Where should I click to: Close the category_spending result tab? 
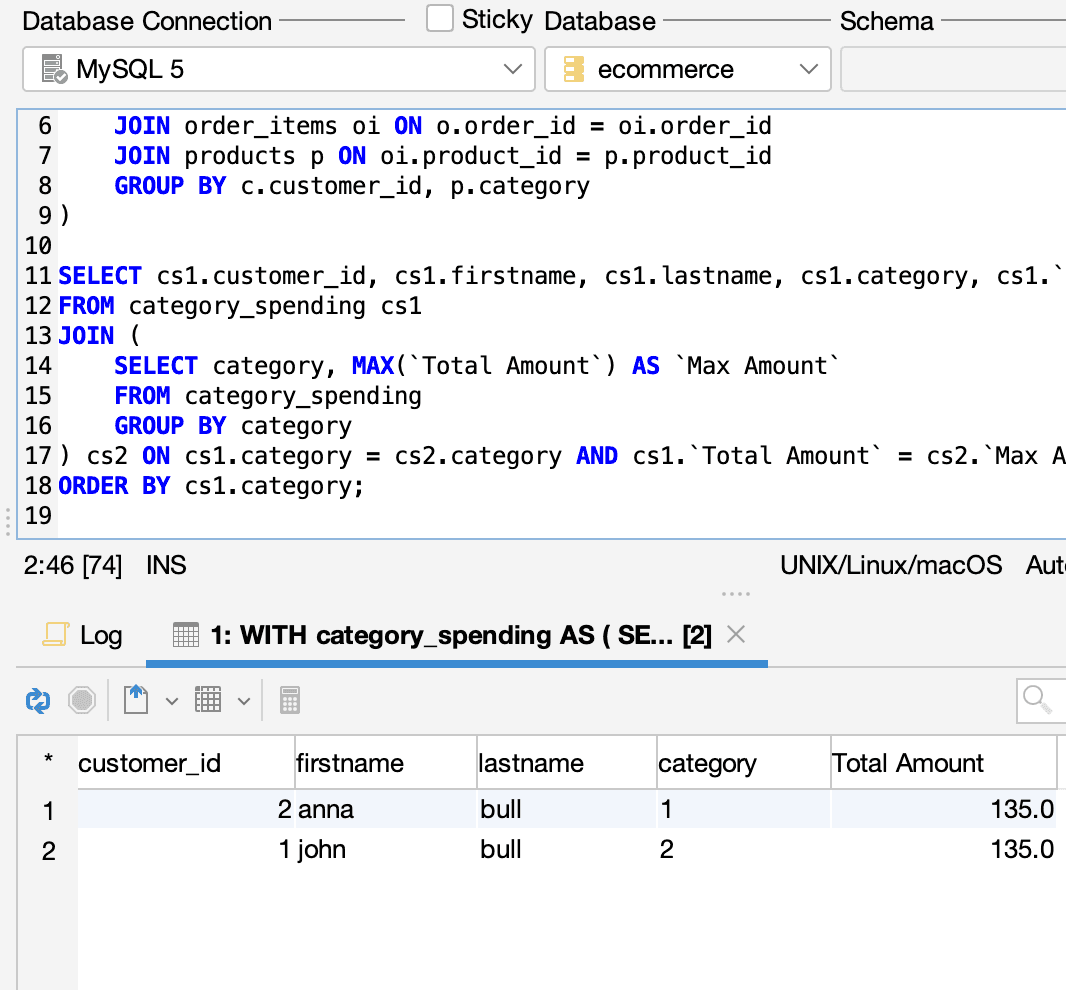click(x=736, y=634)
